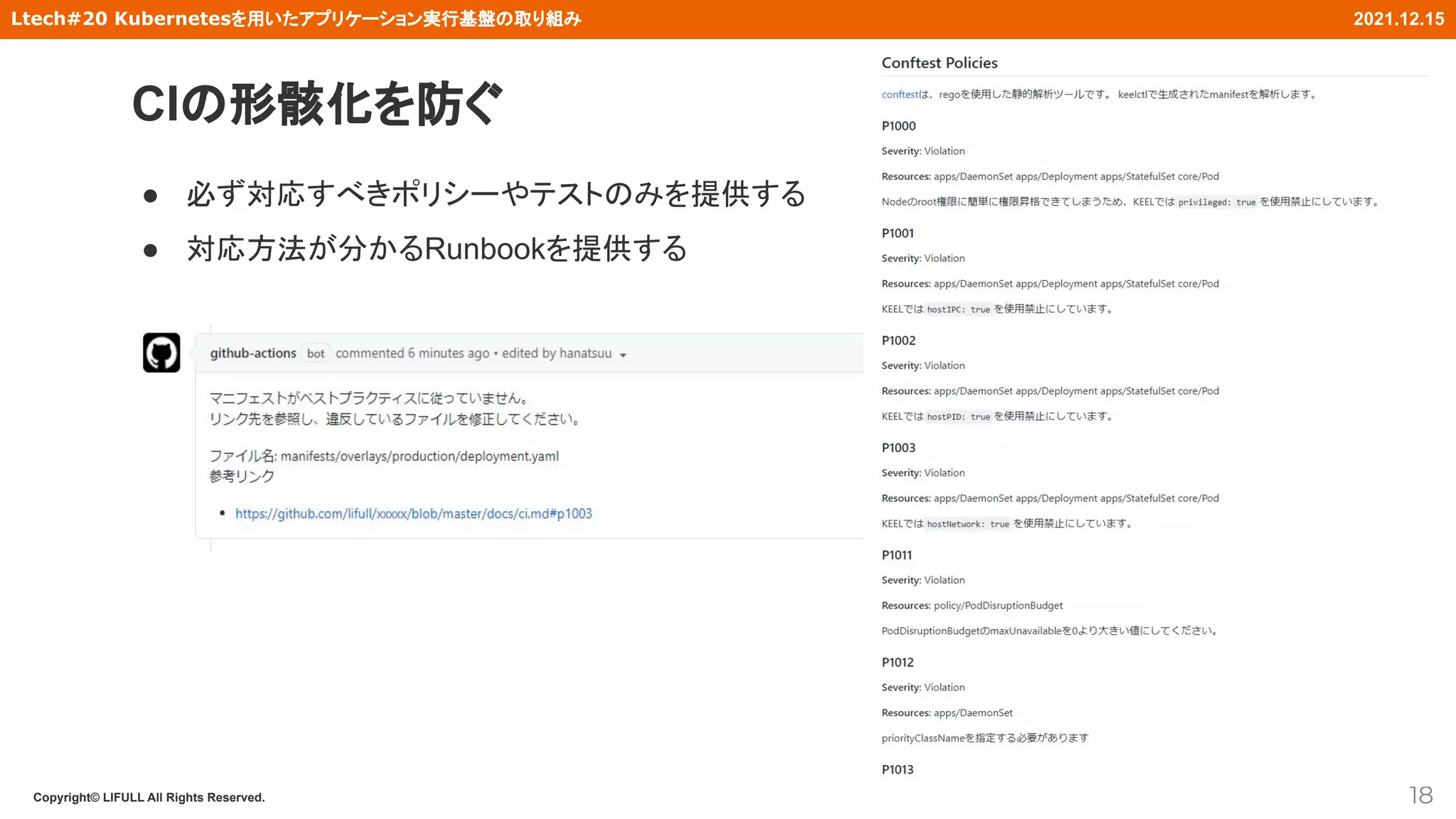The height and width of the screenshot is (819, 1456).
Task: Click the Severity: Violation line under P1011
Action: pos(923,581)
